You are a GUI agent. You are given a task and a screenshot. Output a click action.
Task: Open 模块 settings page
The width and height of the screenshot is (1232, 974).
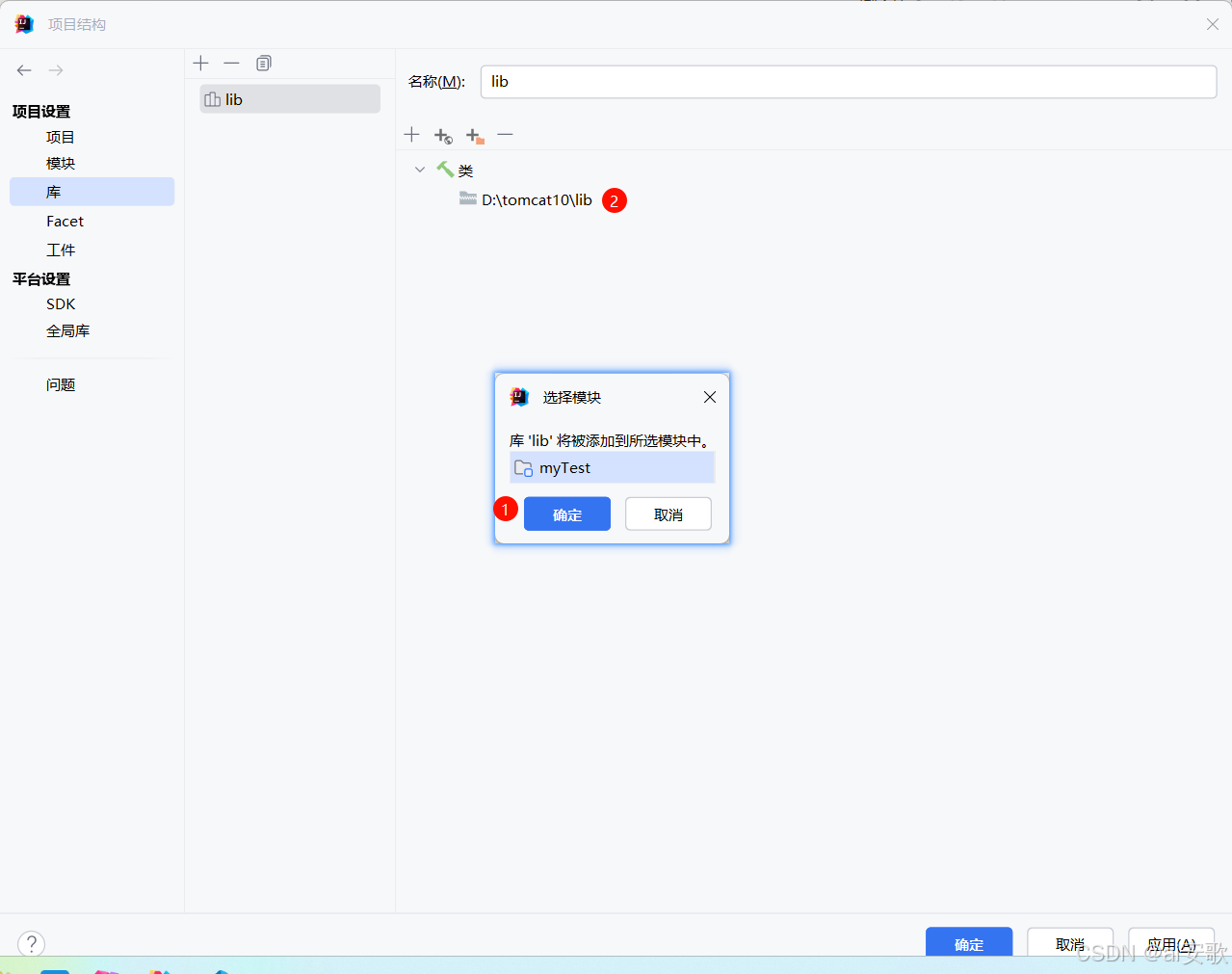(60, 163)
